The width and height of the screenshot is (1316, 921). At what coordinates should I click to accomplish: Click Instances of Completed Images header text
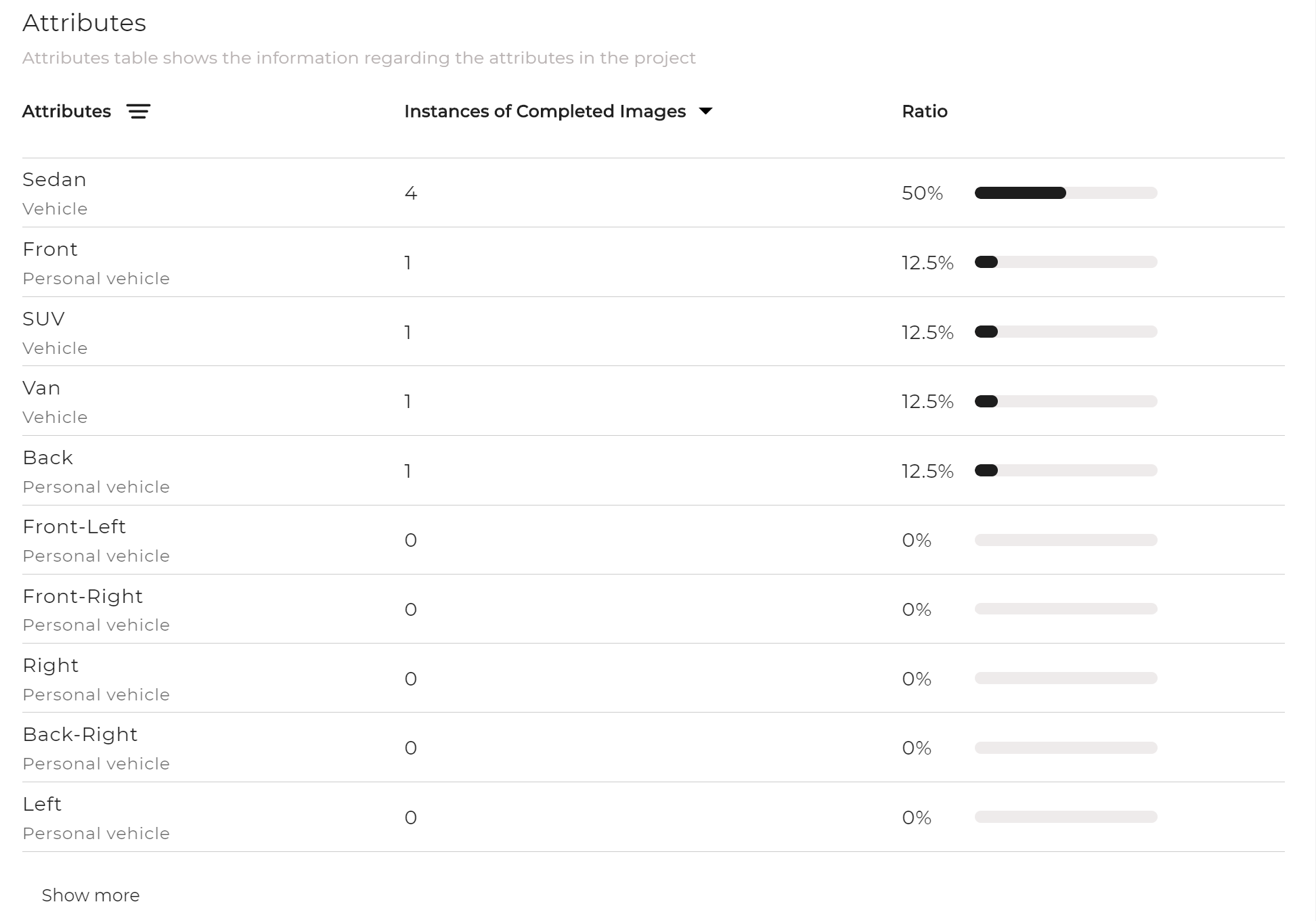coord(545,112)
